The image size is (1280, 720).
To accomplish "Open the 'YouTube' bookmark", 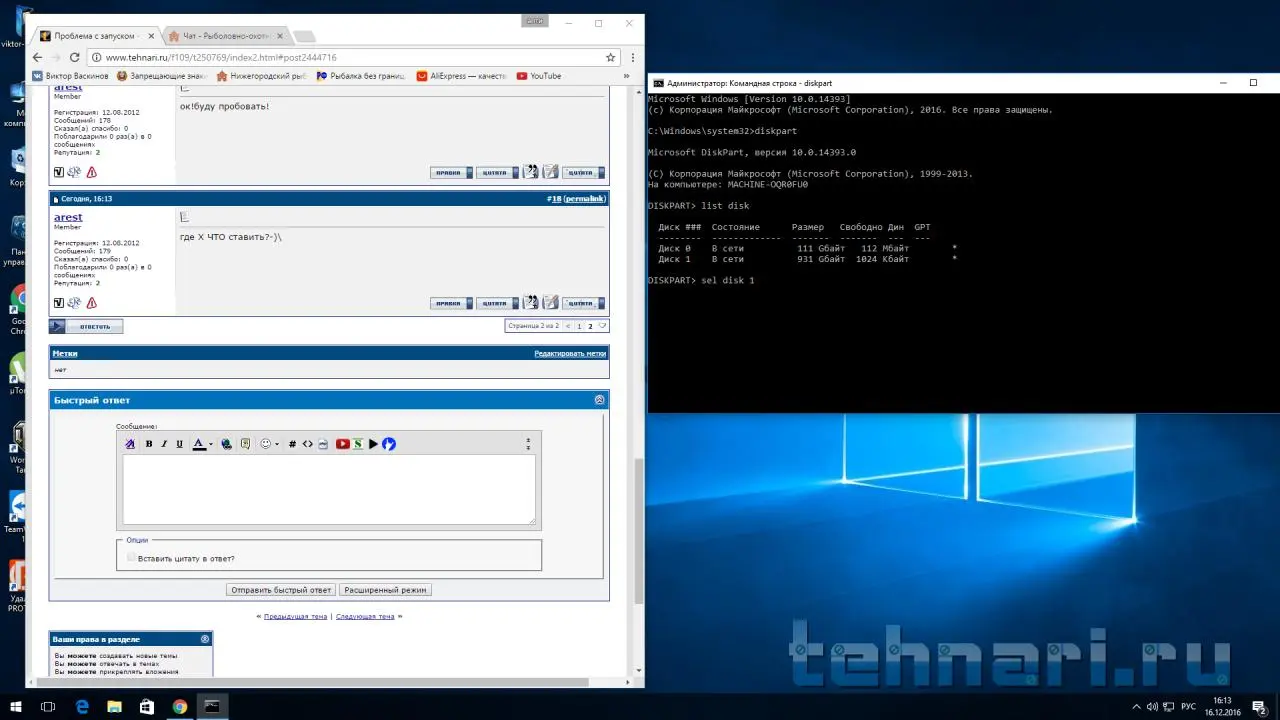I will point(538,76).
